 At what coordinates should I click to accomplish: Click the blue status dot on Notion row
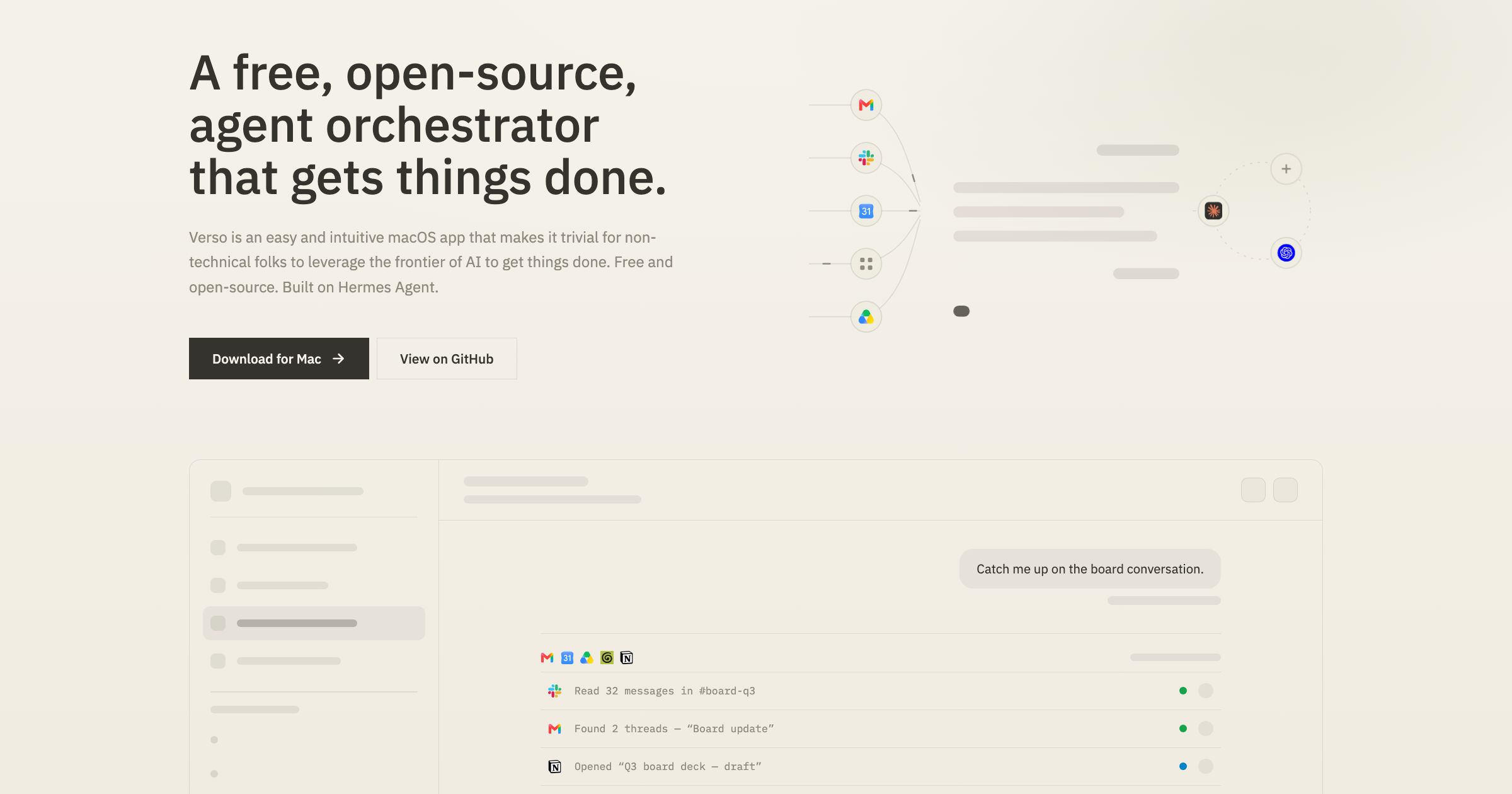(1183, 767)
